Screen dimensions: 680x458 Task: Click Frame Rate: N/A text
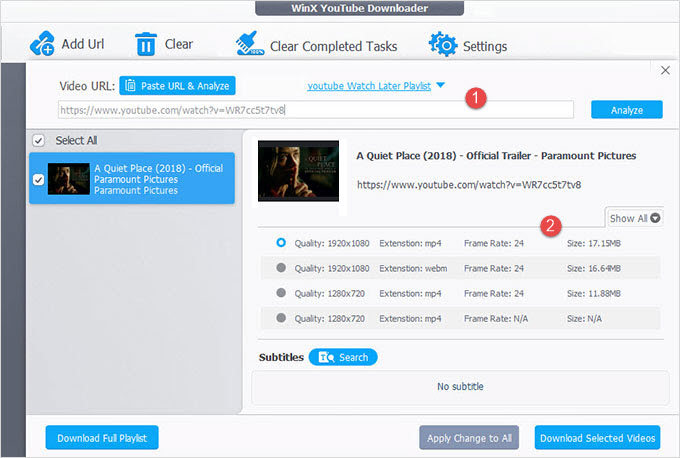click(x=496, y=319)
